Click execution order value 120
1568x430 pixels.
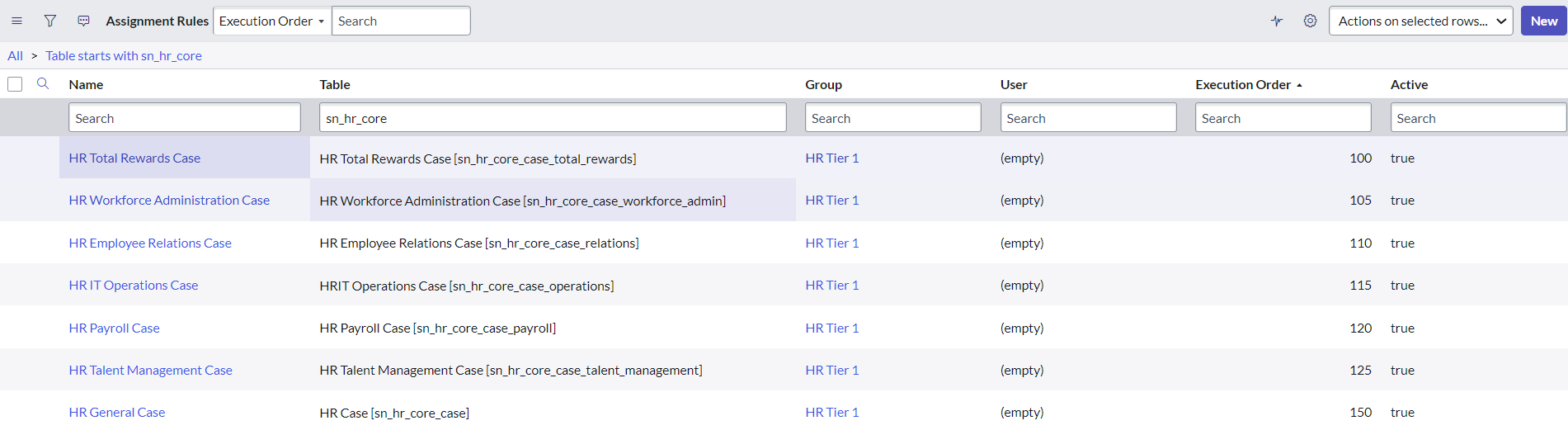[x=1360, y=328]
